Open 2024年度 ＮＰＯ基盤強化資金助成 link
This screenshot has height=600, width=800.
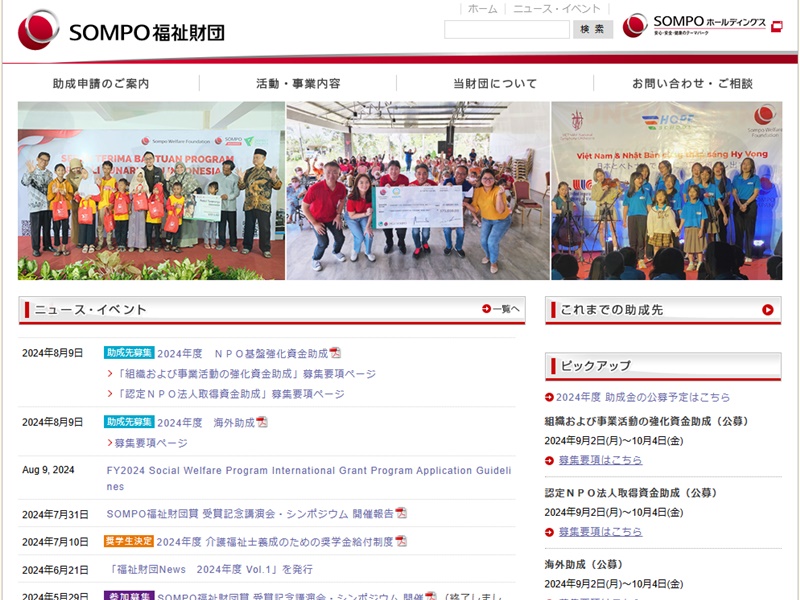242,353
